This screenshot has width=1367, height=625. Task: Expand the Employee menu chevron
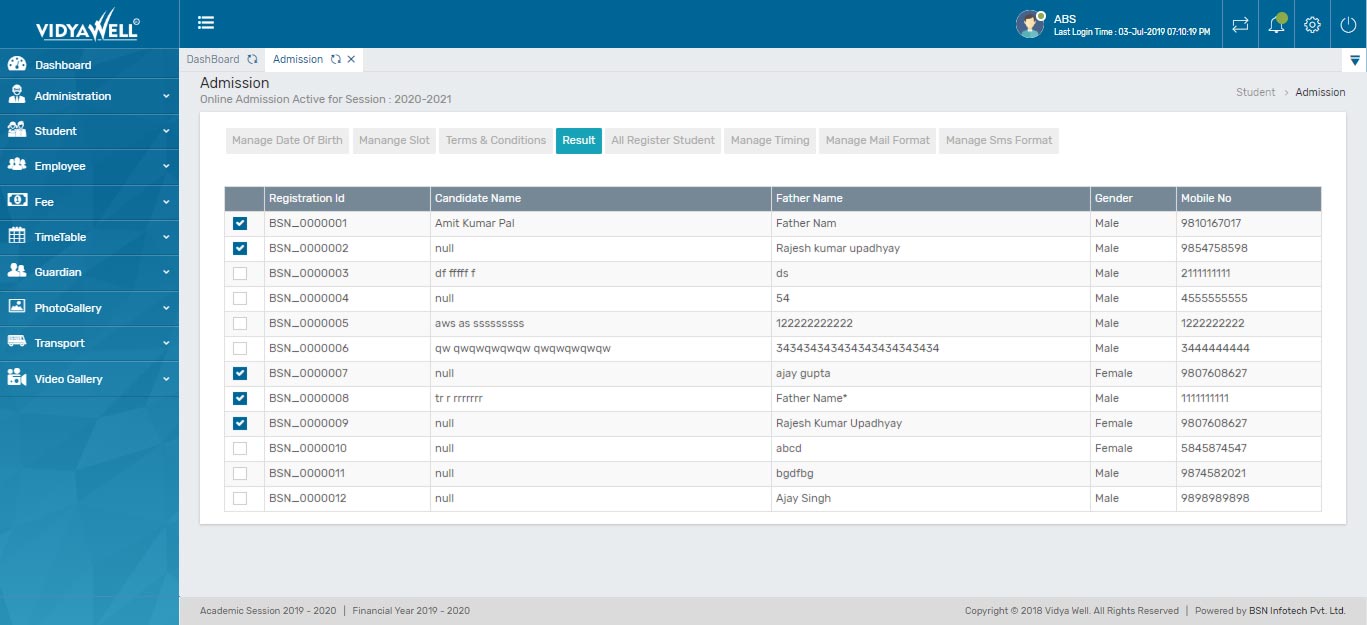[166, 166]
